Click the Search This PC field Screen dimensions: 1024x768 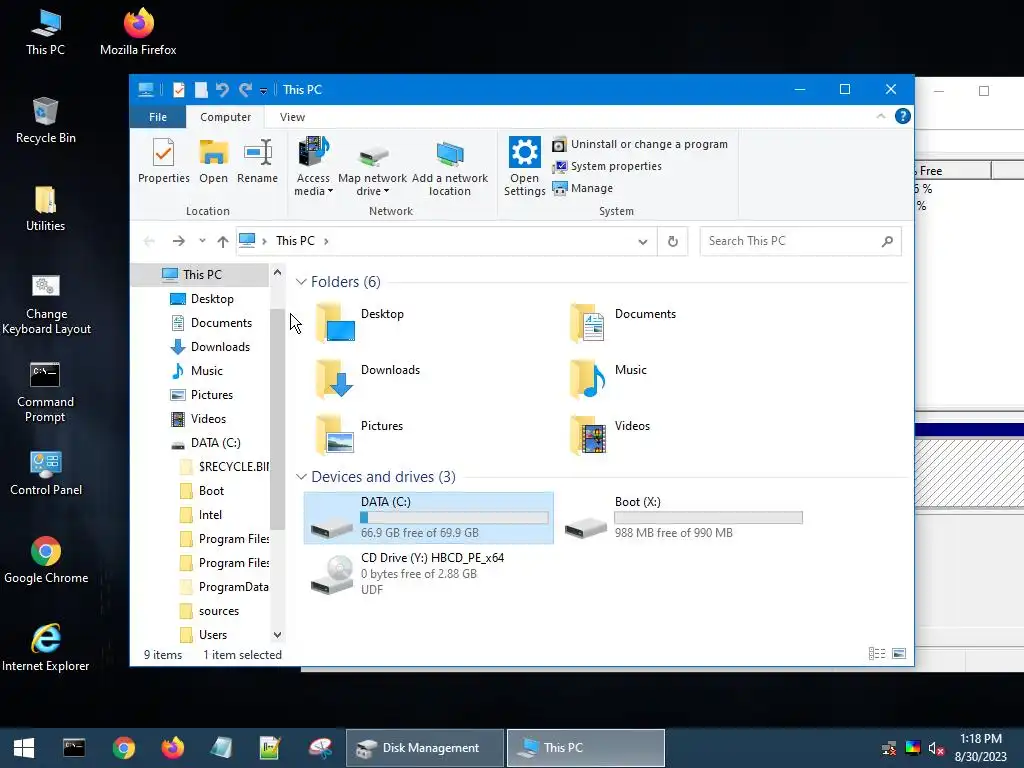801,241
